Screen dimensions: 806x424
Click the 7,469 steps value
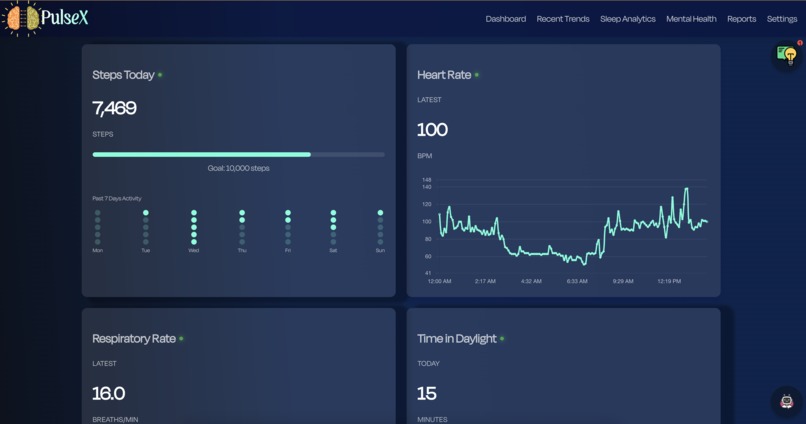(114, 108)
